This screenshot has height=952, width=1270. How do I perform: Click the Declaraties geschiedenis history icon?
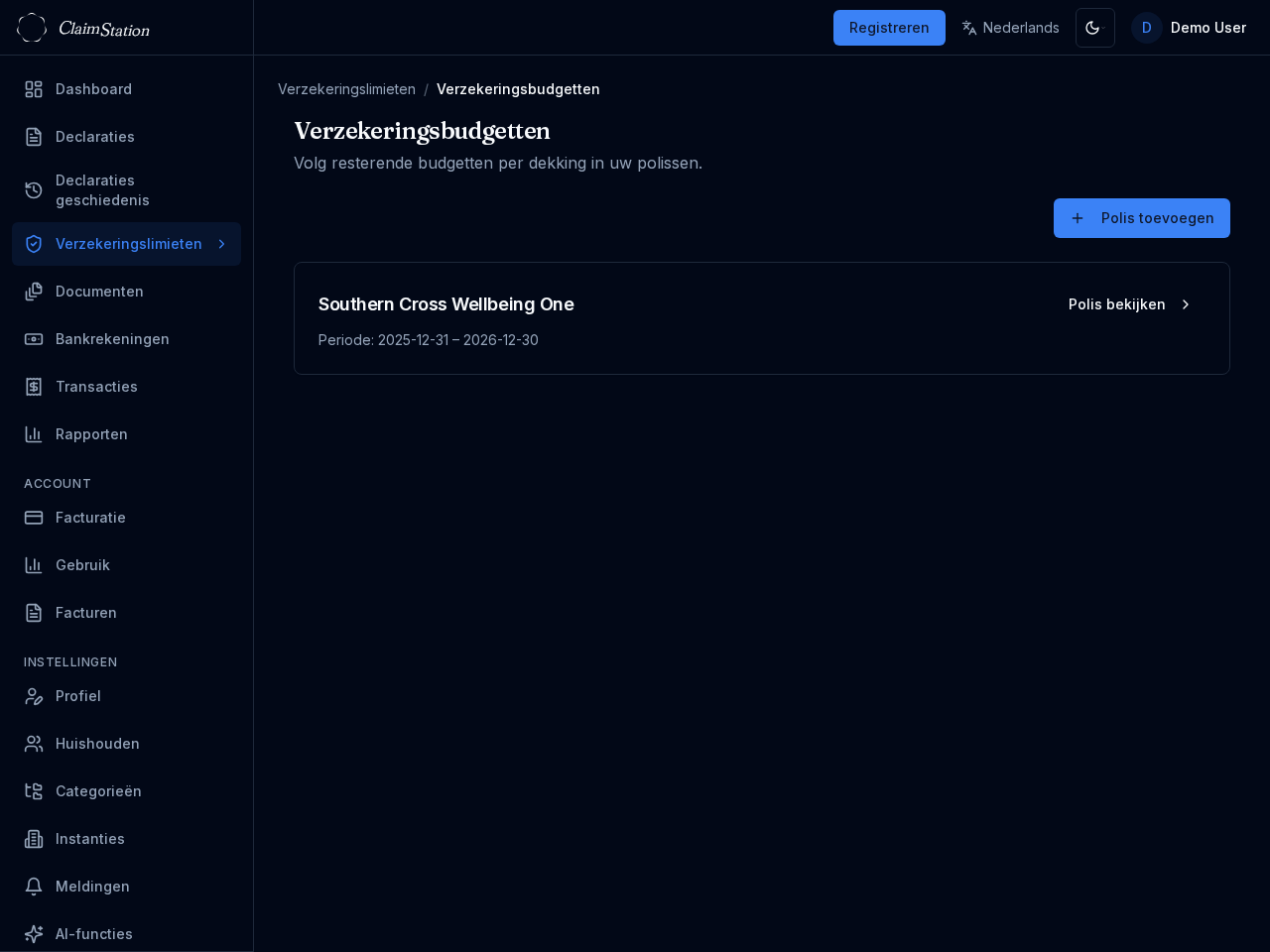pos(34,190)
